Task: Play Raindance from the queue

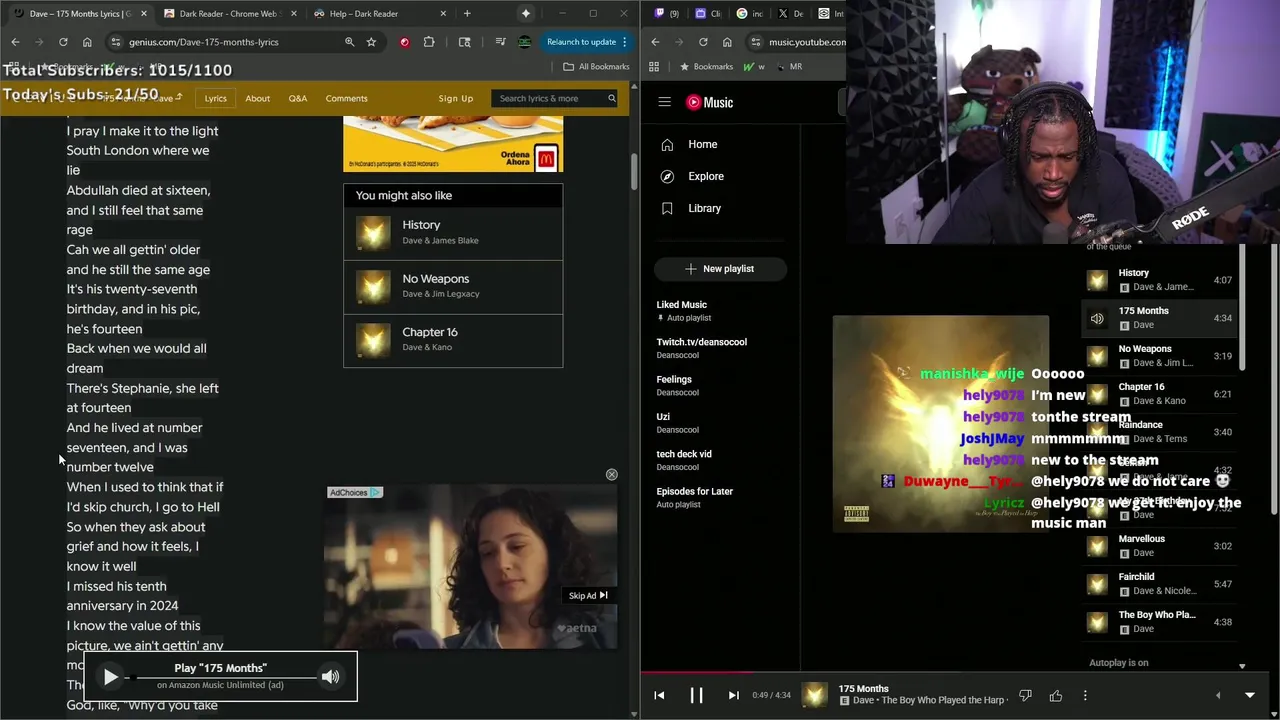Action: pos(1160,432)
